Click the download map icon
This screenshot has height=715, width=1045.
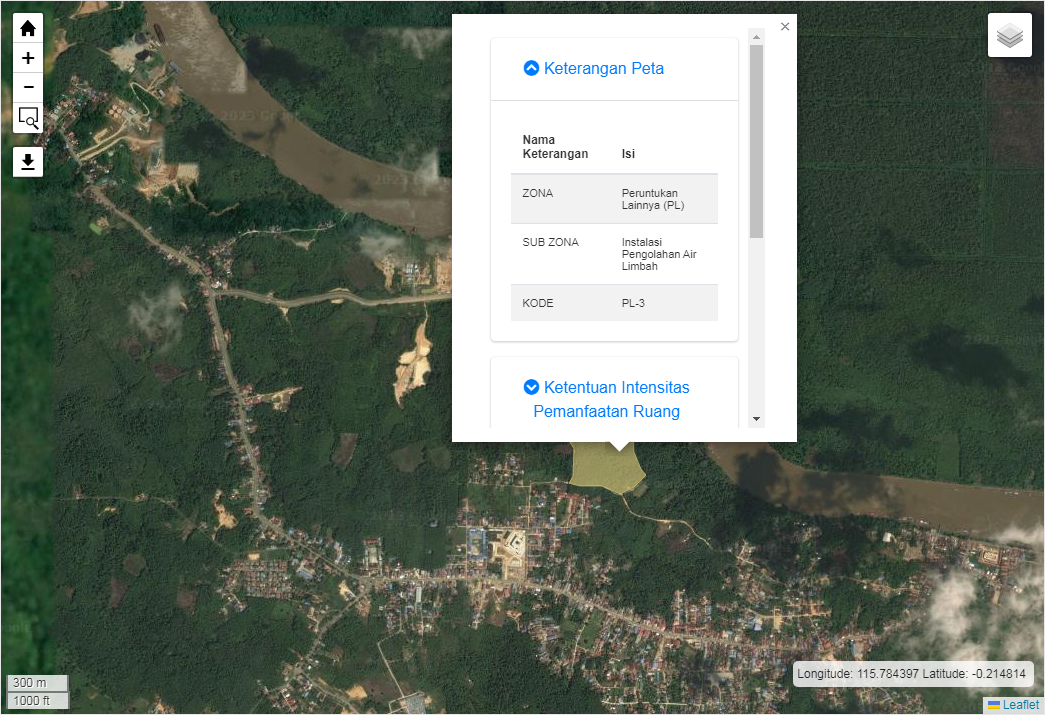pos(28,162)
